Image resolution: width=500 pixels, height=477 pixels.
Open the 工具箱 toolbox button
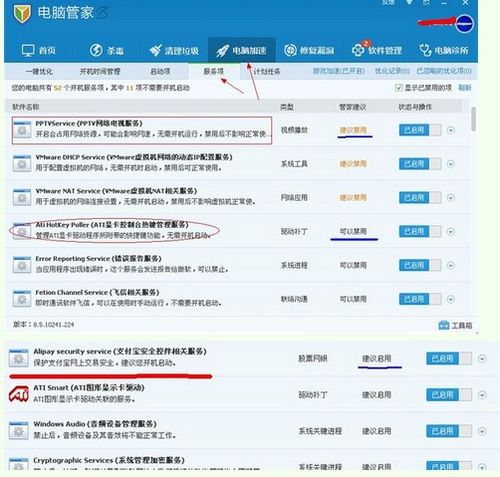point(455,325)
